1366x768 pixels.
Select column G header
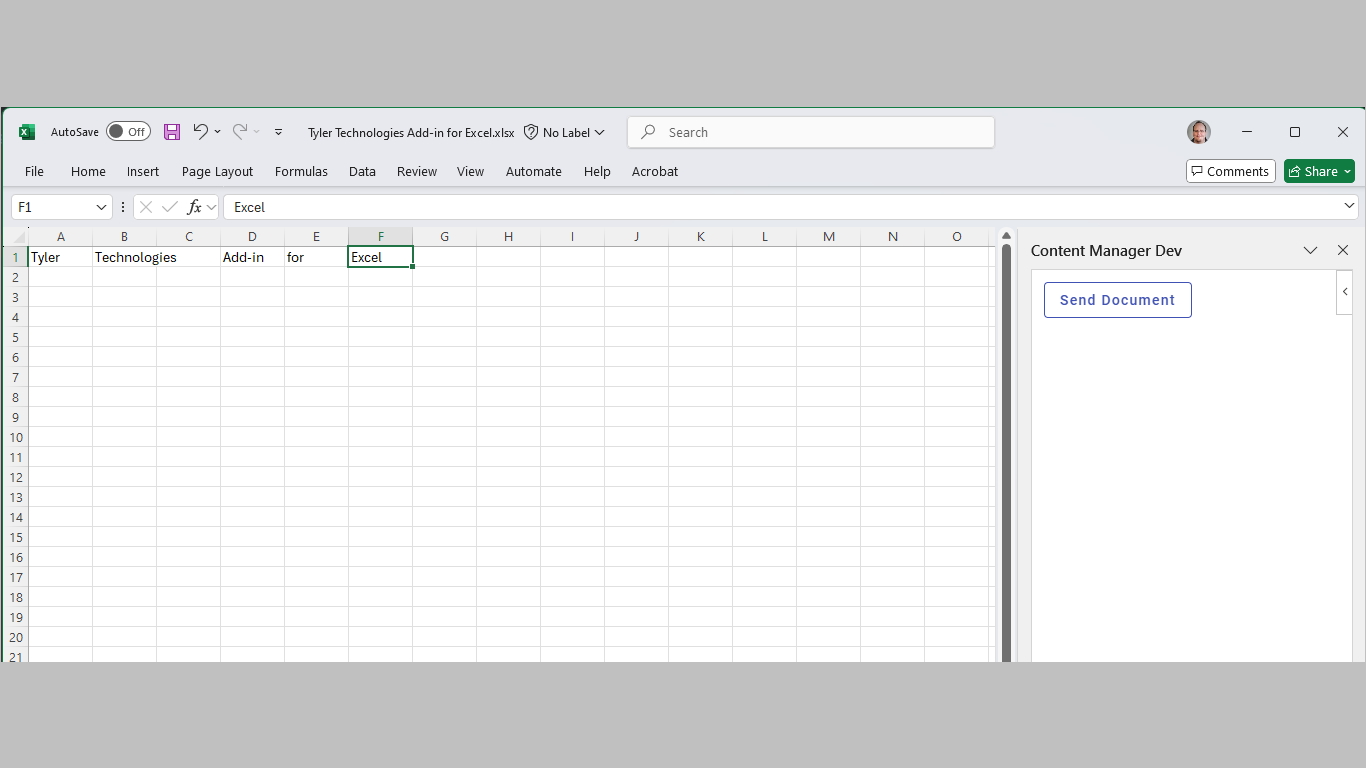click(444, 237)
